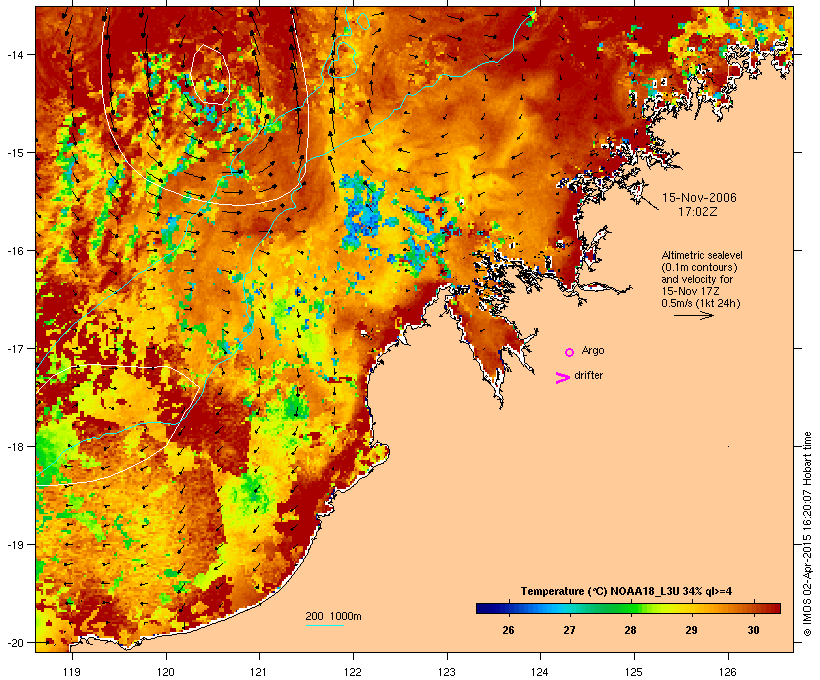Click the 125 longitude axis label

(634, 672)
